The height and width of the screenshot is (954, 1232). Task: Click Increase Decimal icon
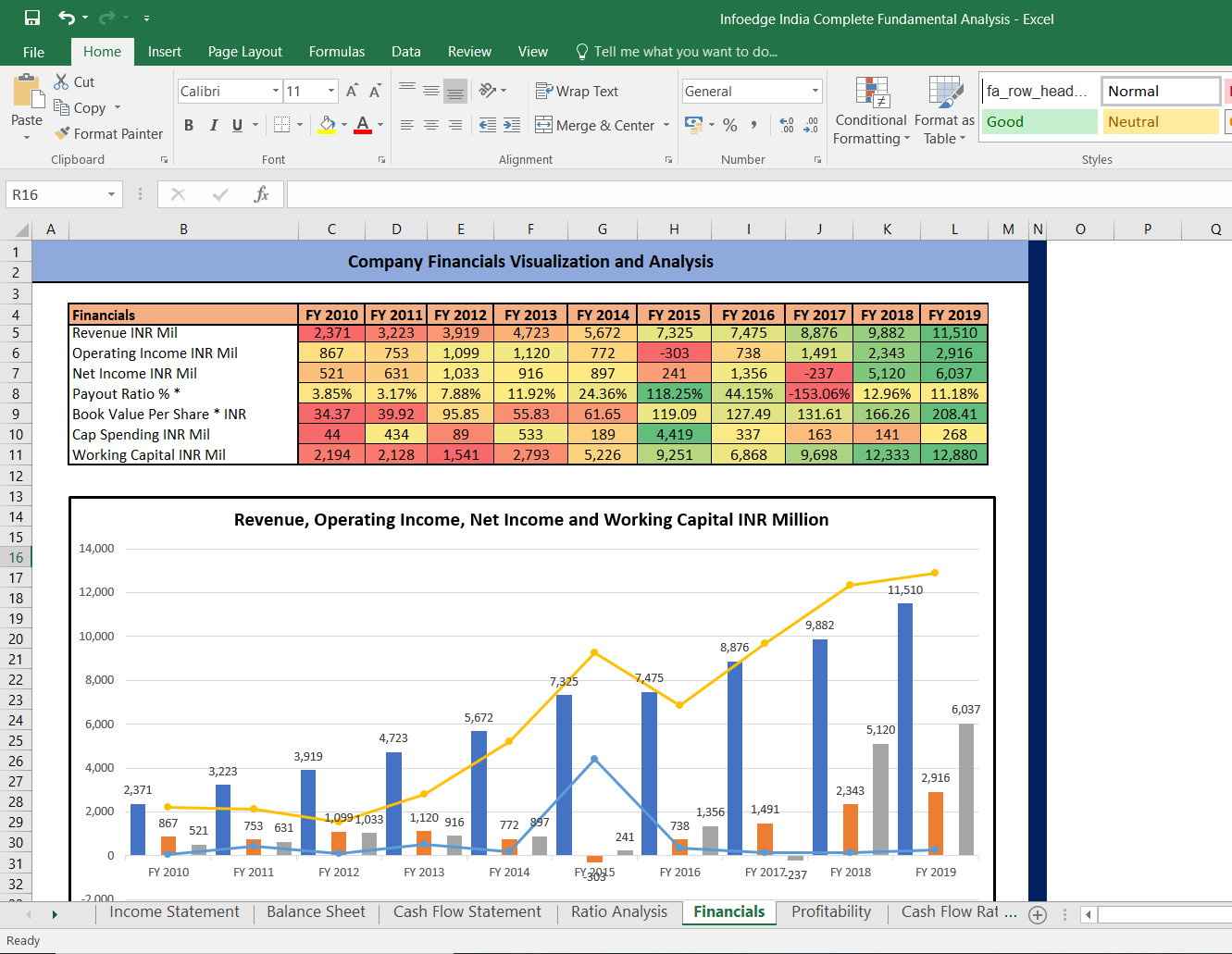pos(787,125)
